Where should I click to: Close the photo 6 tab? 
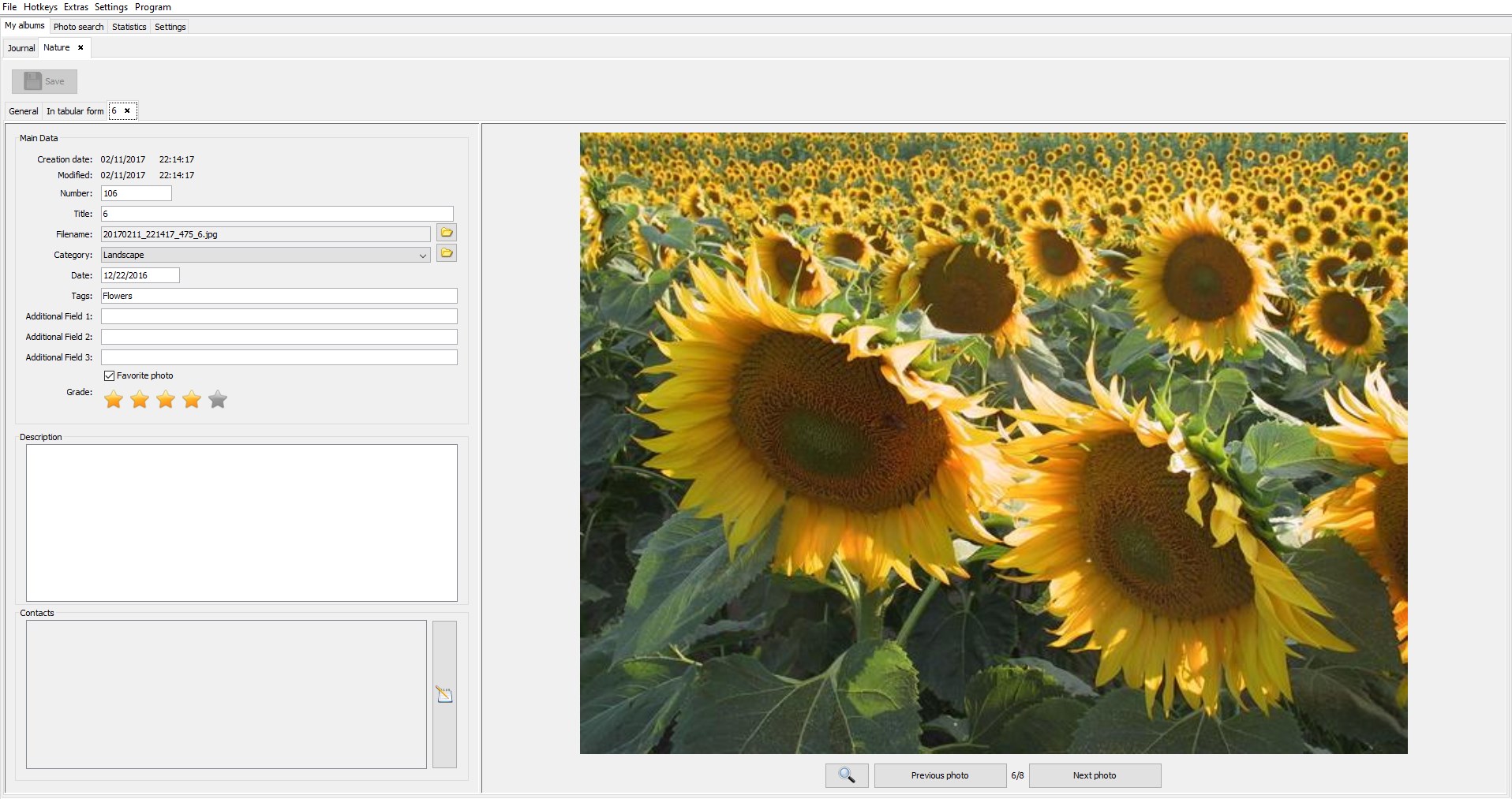pos(127,110)
